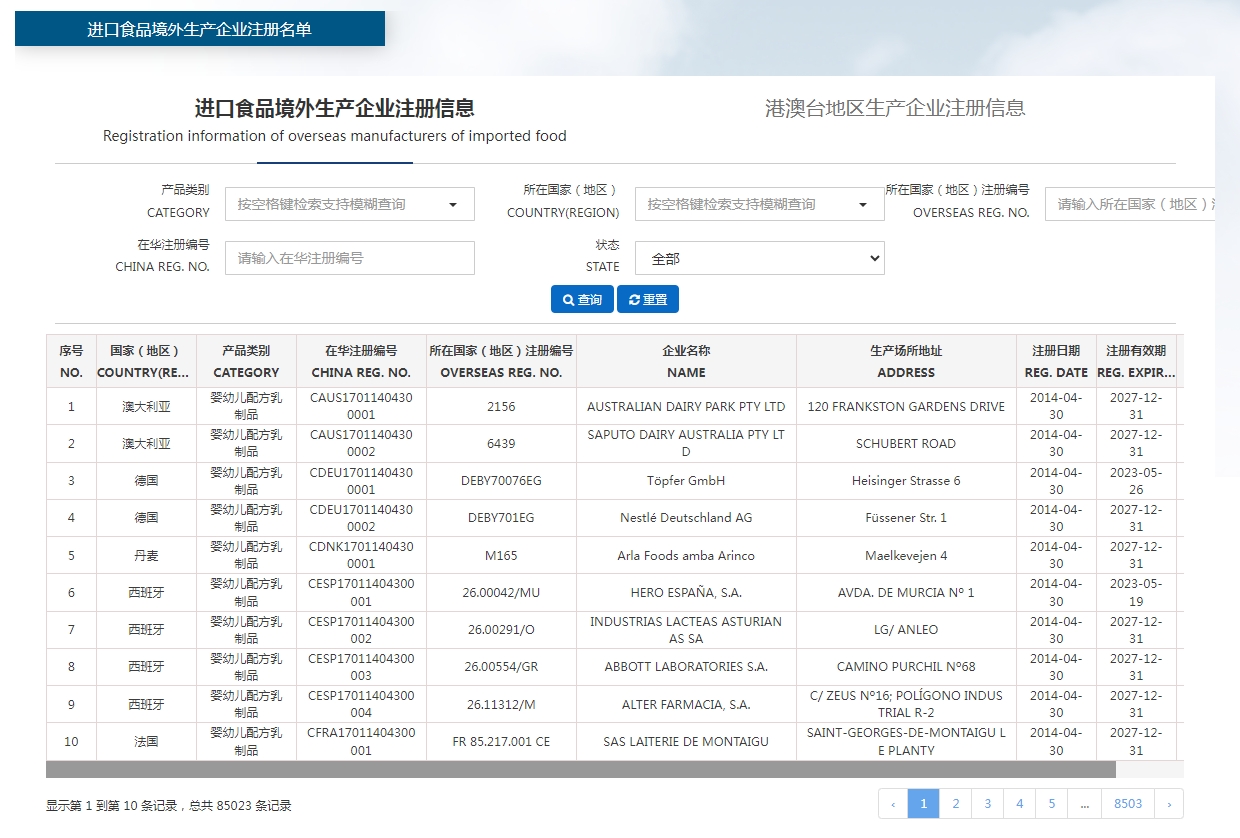Switch to 进口食品境外生产企业注册信息 tab

pyautogui.click(x=335, y=120)
